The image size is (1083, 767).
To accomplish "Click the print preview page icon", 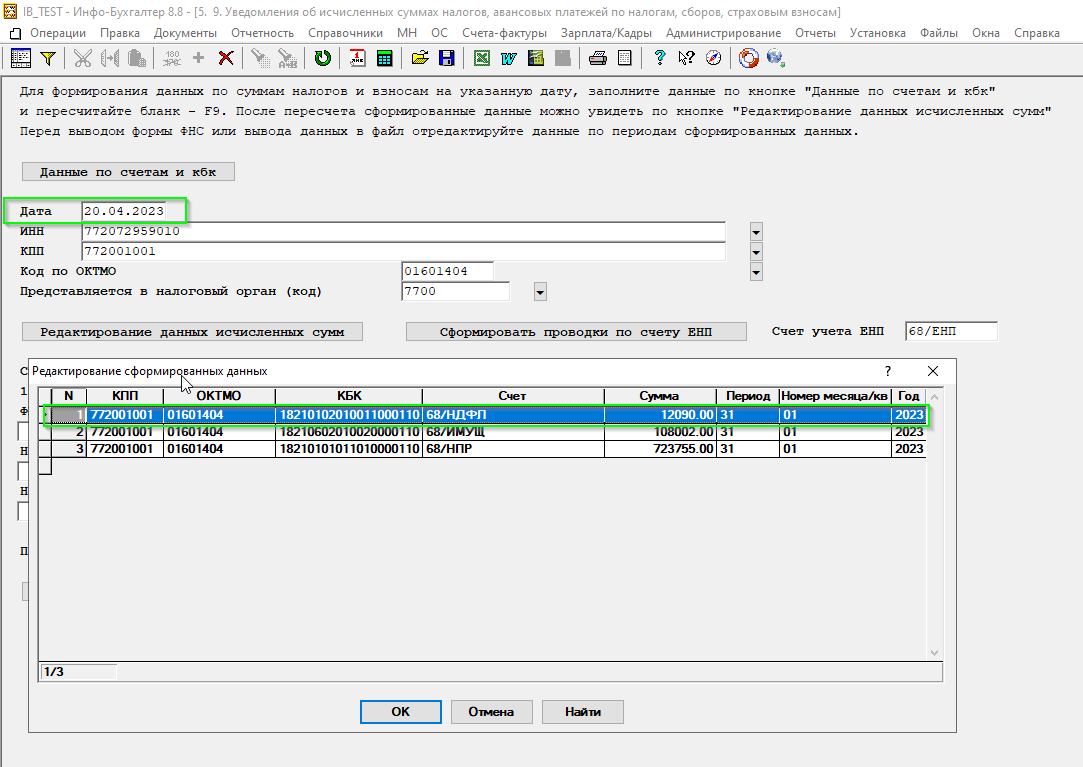I will 625,59.
